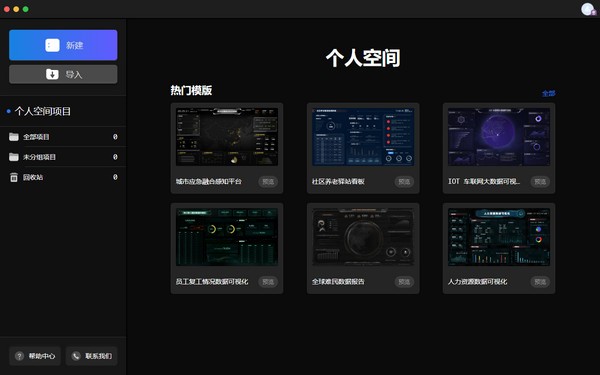Click the green maximize window button
The height and width of the screenshot is (375, 600).
pyautogui.click(x=26, y=9)
